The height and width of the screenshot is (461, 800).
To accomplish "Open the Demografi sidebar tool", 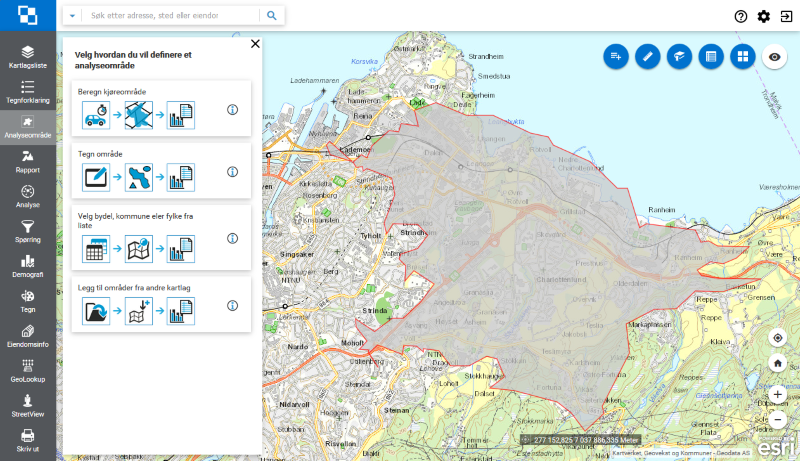I will [28, 266].
